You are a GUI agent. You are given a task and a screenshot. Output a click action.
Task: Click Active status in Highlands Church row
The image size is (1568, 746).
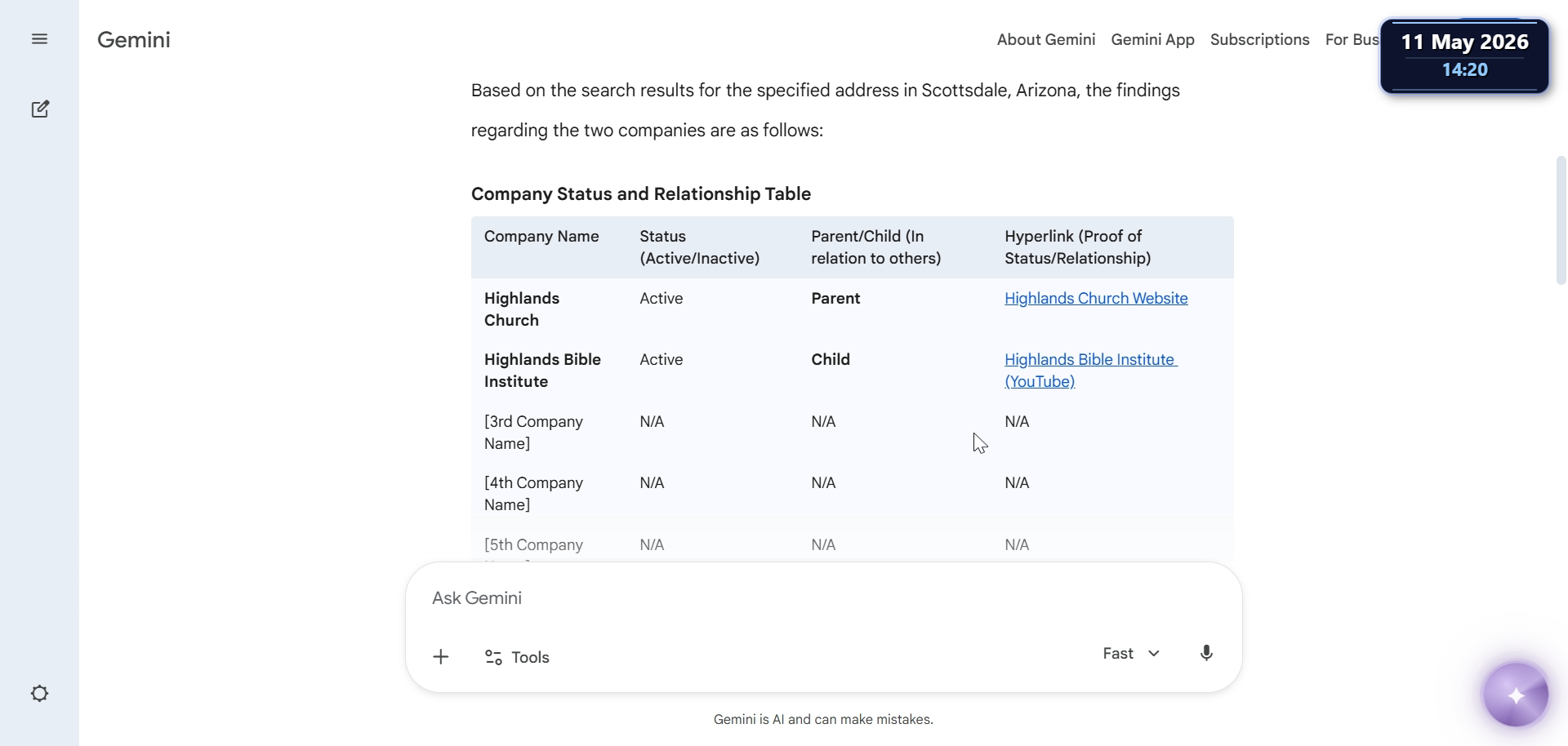coord(661,299)
